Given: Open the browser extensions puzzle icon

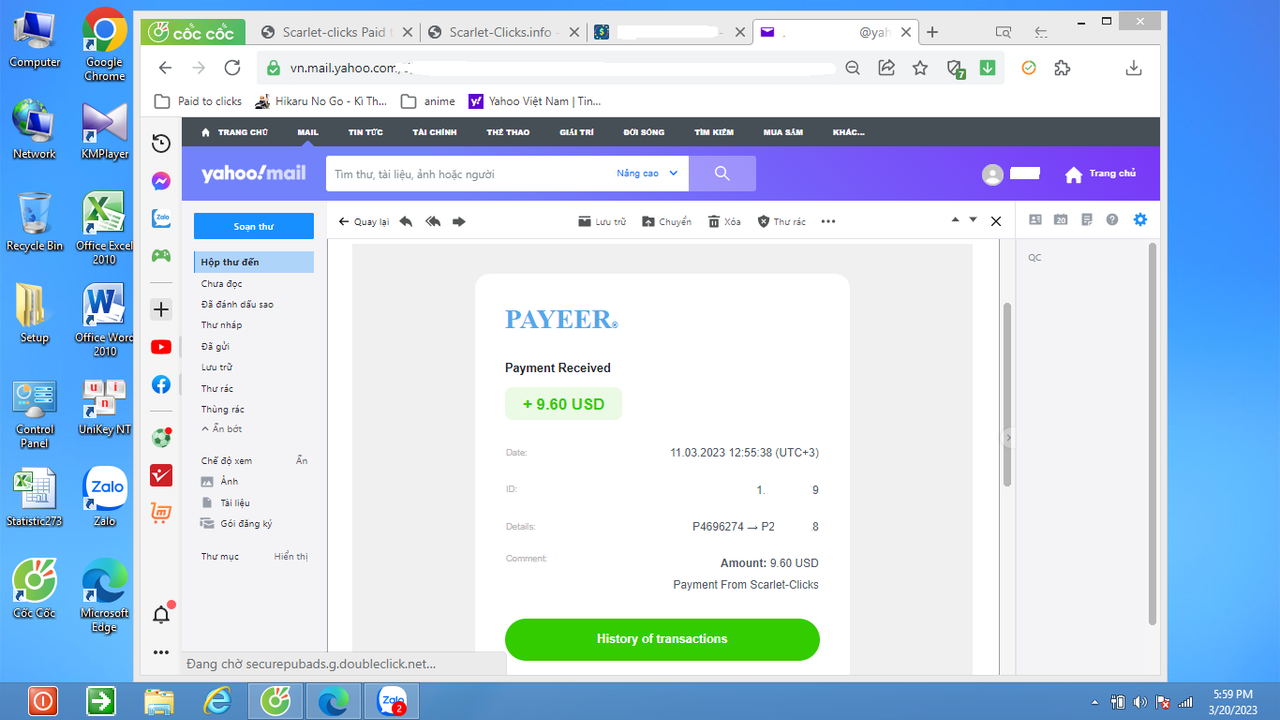Looking at the screenshot, I should pyautogui.click(x=1062, y=68).
